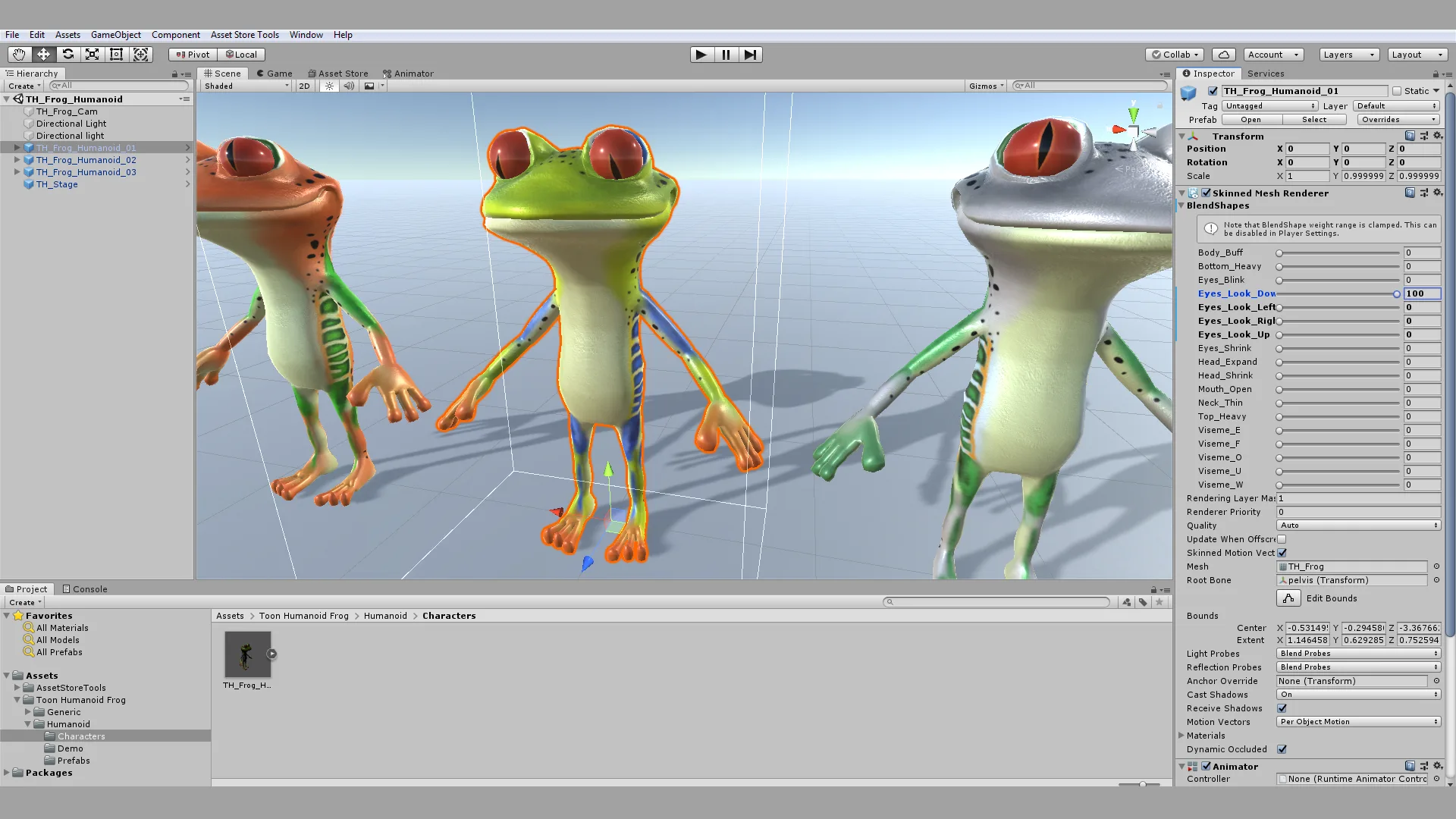Expand the Materials section
This screenshot has width=1456, height=819.
pyautogui.click(x=1181, y=736)
